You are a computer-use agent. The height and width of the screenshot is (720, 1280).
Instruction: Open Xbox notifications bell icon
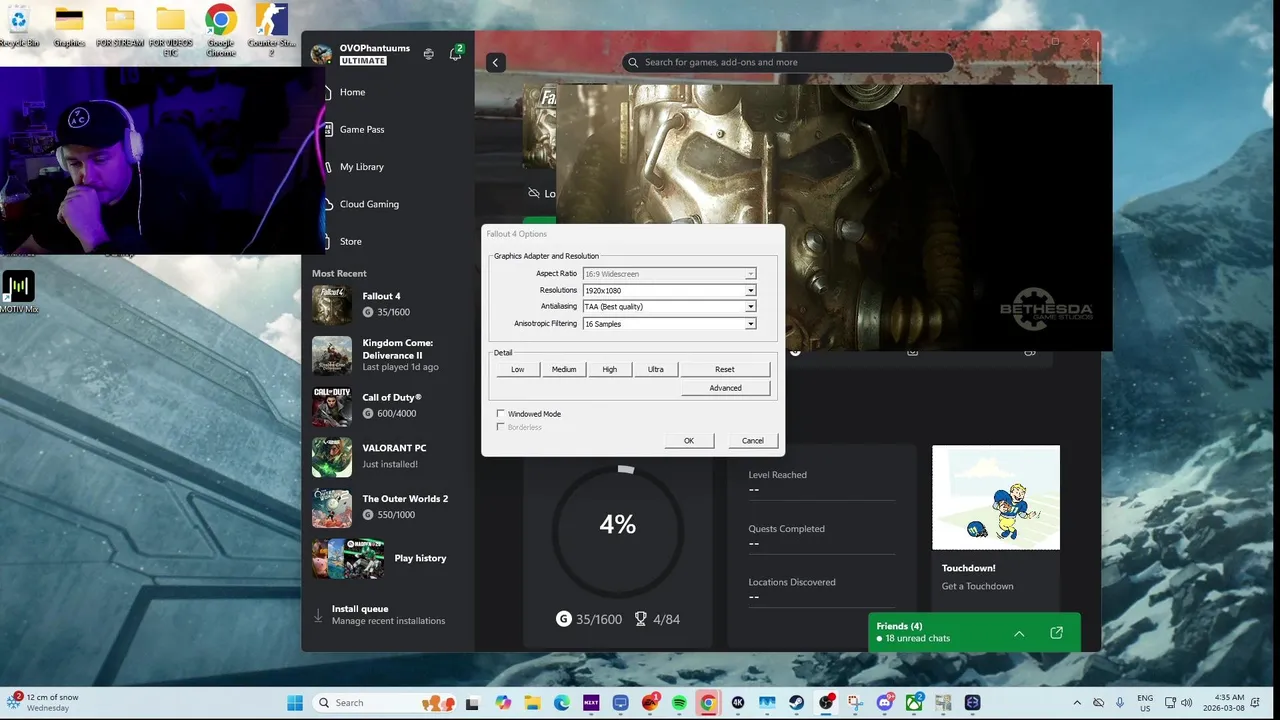tap(455, 54)
